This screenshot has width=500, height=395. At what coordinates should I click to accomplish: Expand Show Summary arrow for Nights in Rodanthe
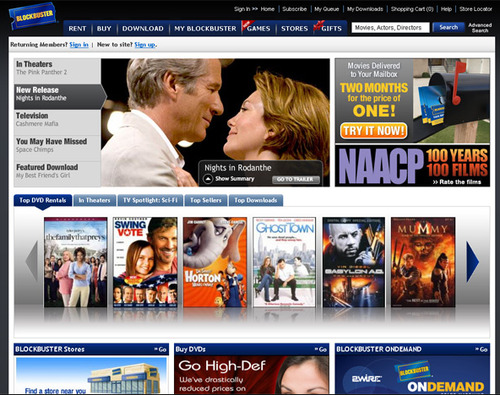[x=208, y=179]
